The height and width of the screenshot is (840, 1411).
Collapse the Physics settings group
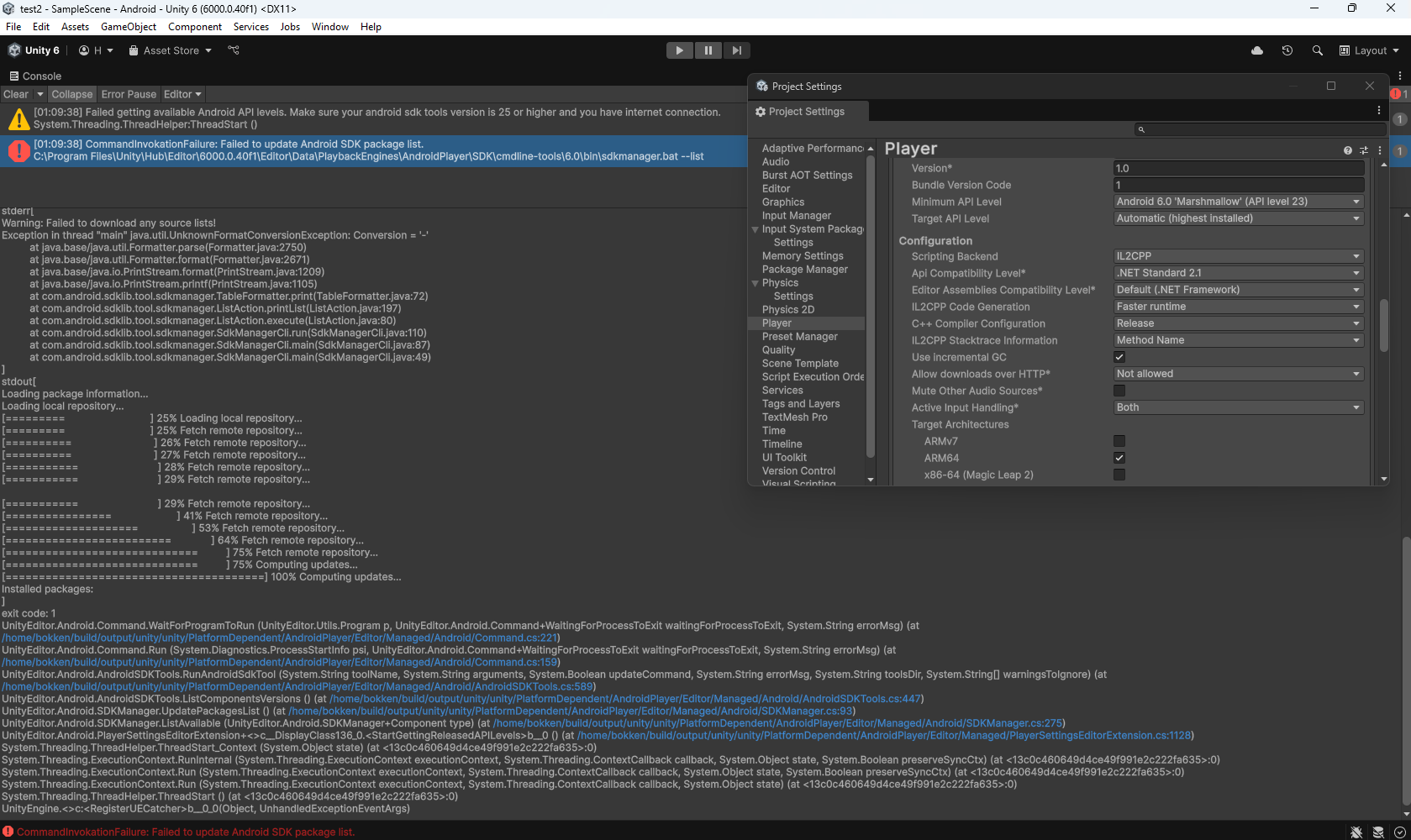(755, 283)
